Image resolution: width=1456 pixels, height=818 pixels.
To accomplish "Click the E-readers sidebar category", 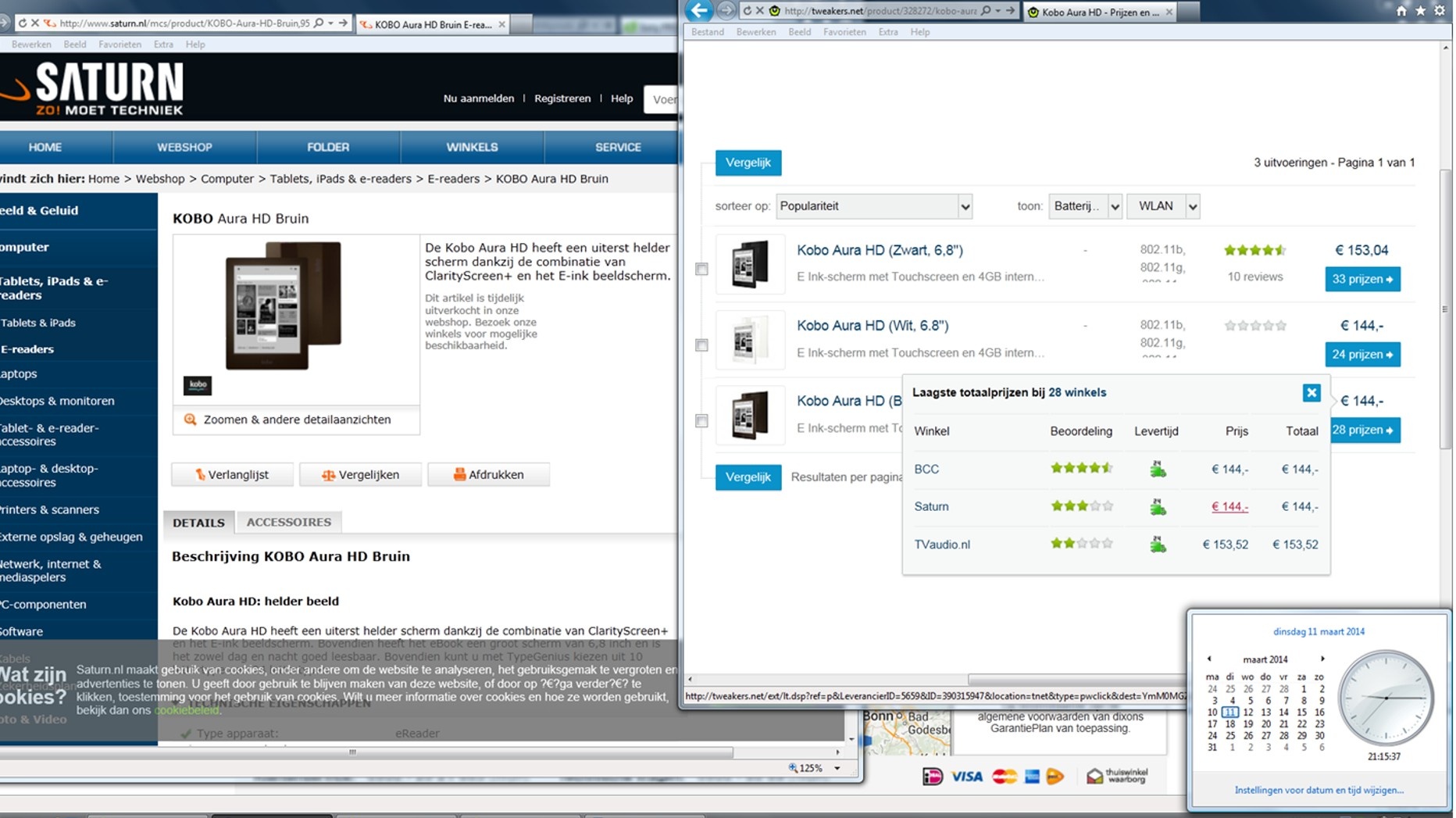I will point(27,349).
